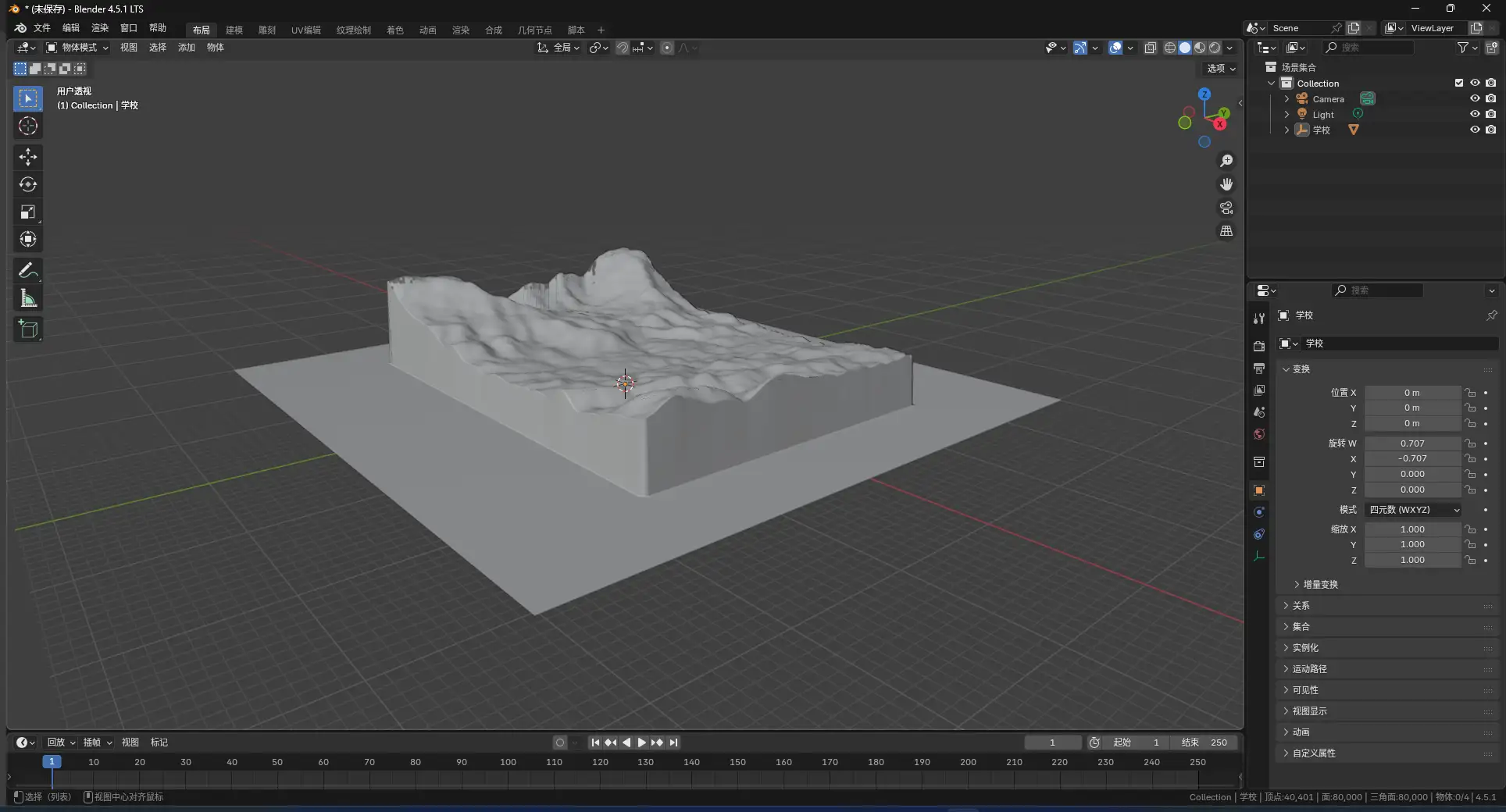This screenshot has height=812, width=1506.
Task: Switch viewport to Wireframe shading
Action: 1170,48
